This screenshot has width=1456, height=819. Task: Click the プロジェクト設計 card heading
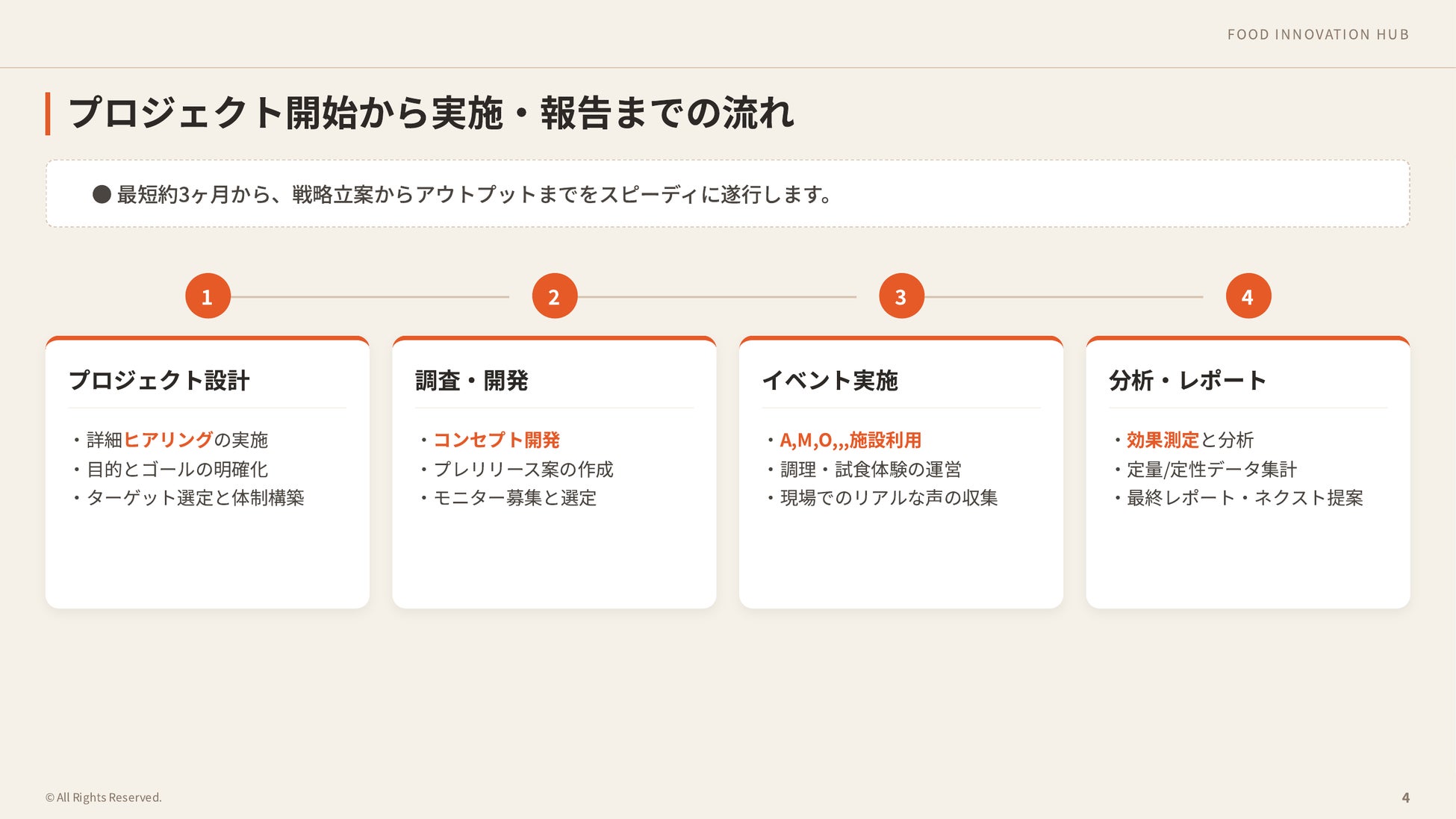(159, 381)
